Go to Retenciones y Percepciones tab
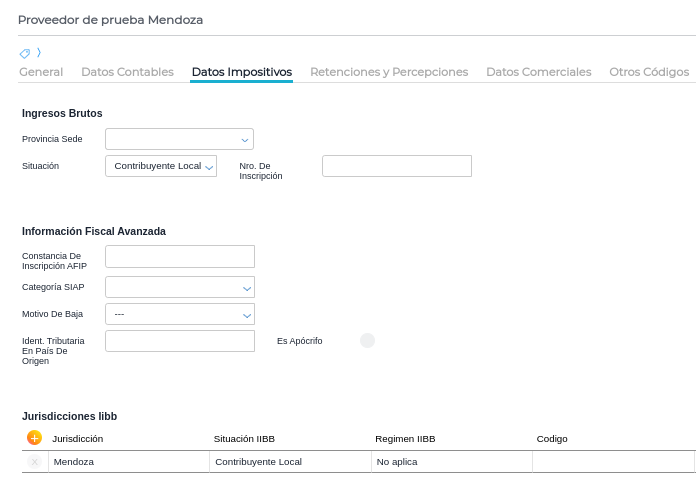 click(x=389, y=72)
